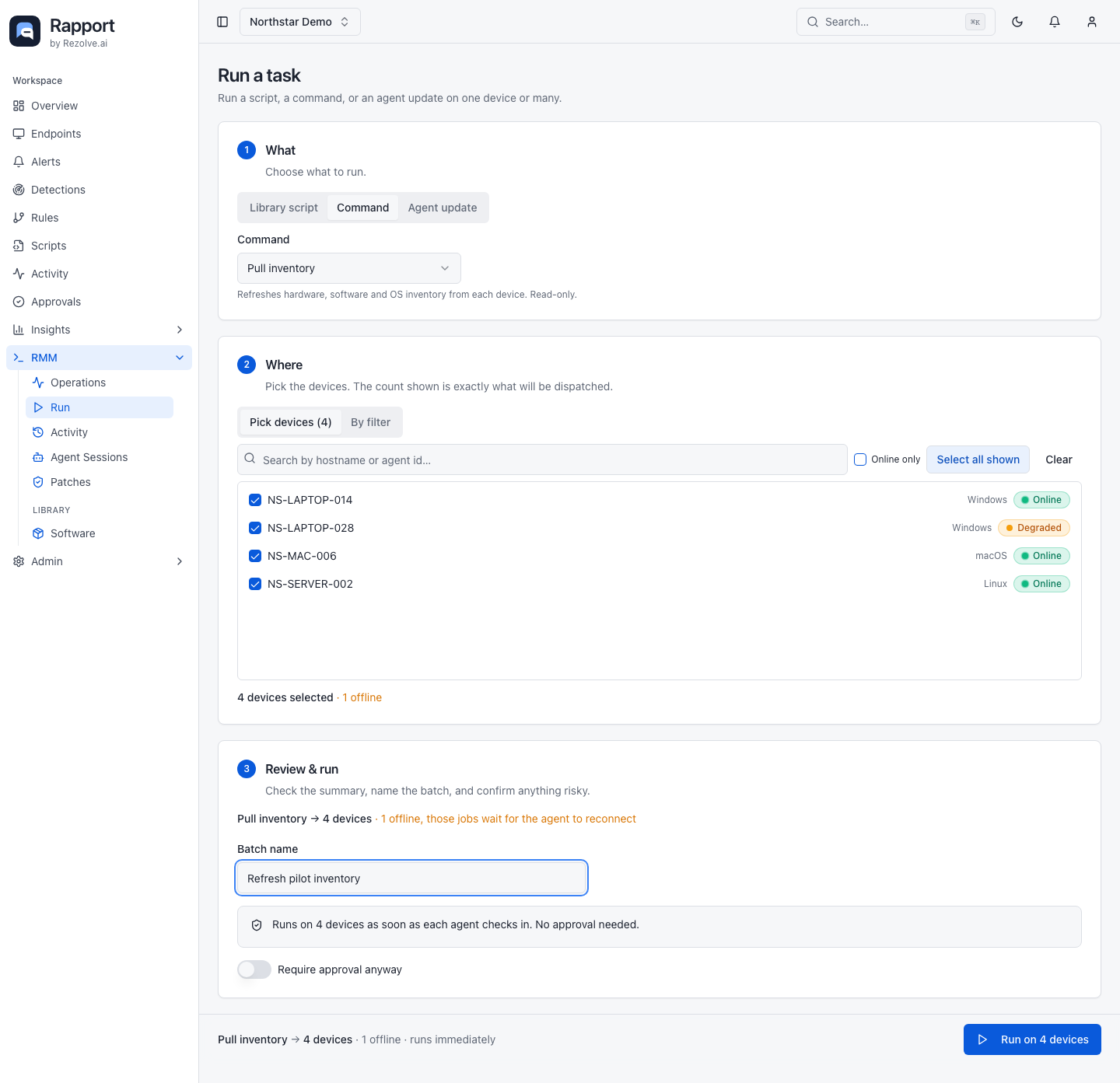This screenshot has width=1120, height=1083.
Task: Uncheck device NS-LAPTOP-014
Action: pos(255,500)
